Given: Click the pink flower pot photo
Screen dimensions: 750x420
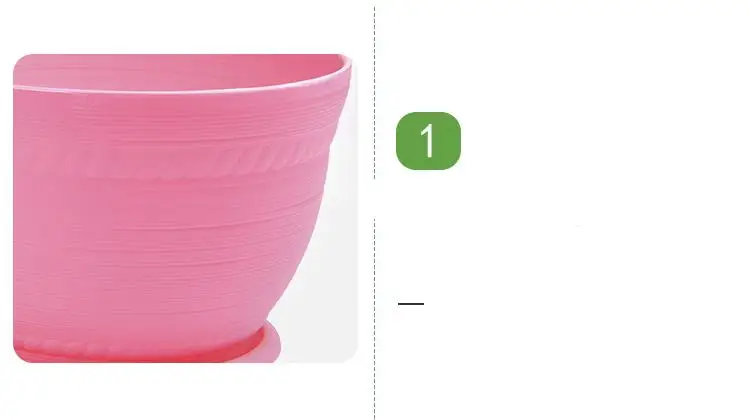Looking at the screenshot, I should (185, 208).
